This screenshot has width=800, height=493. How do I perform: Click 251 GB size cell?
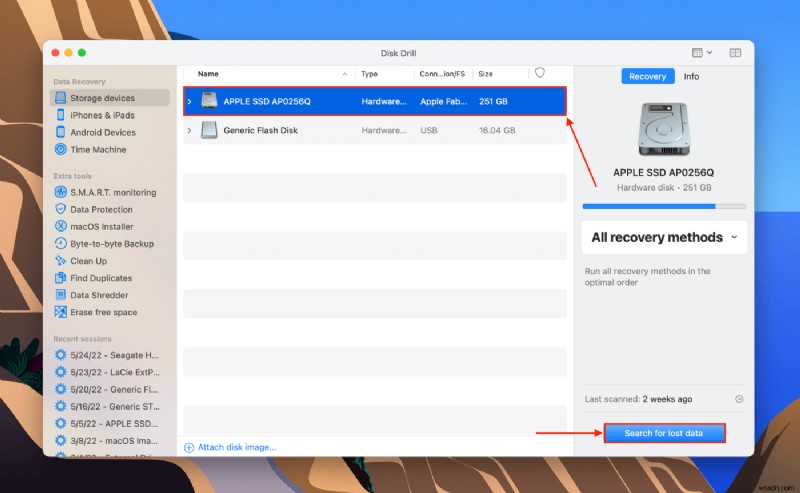(493, 101)
